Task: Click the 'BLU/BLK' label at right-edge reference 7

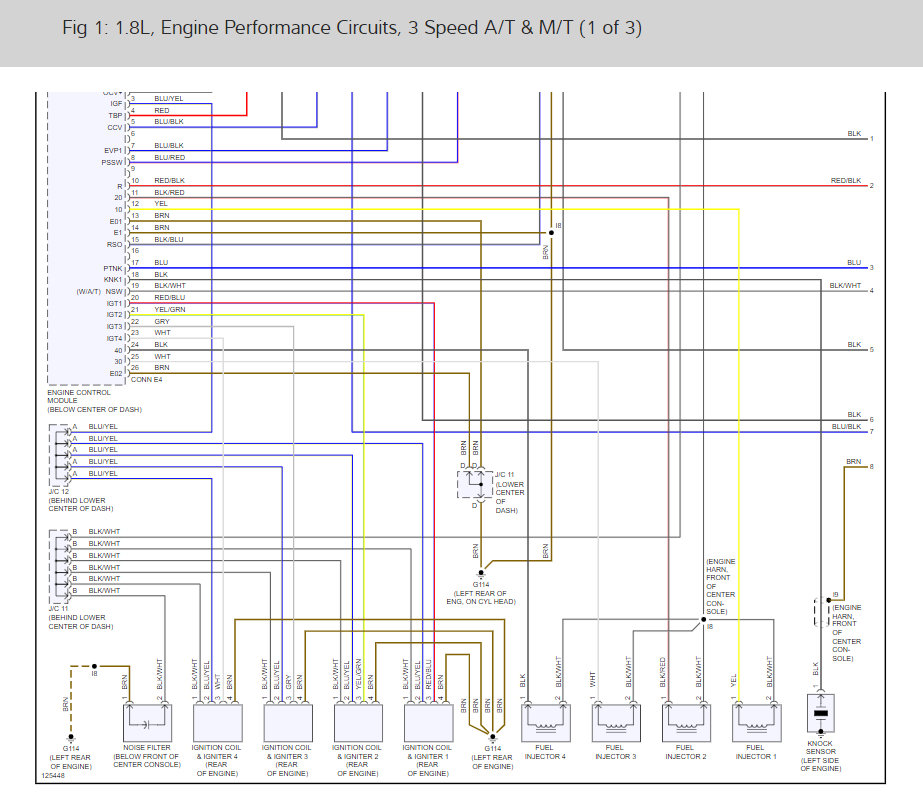Action: (846, 427)
